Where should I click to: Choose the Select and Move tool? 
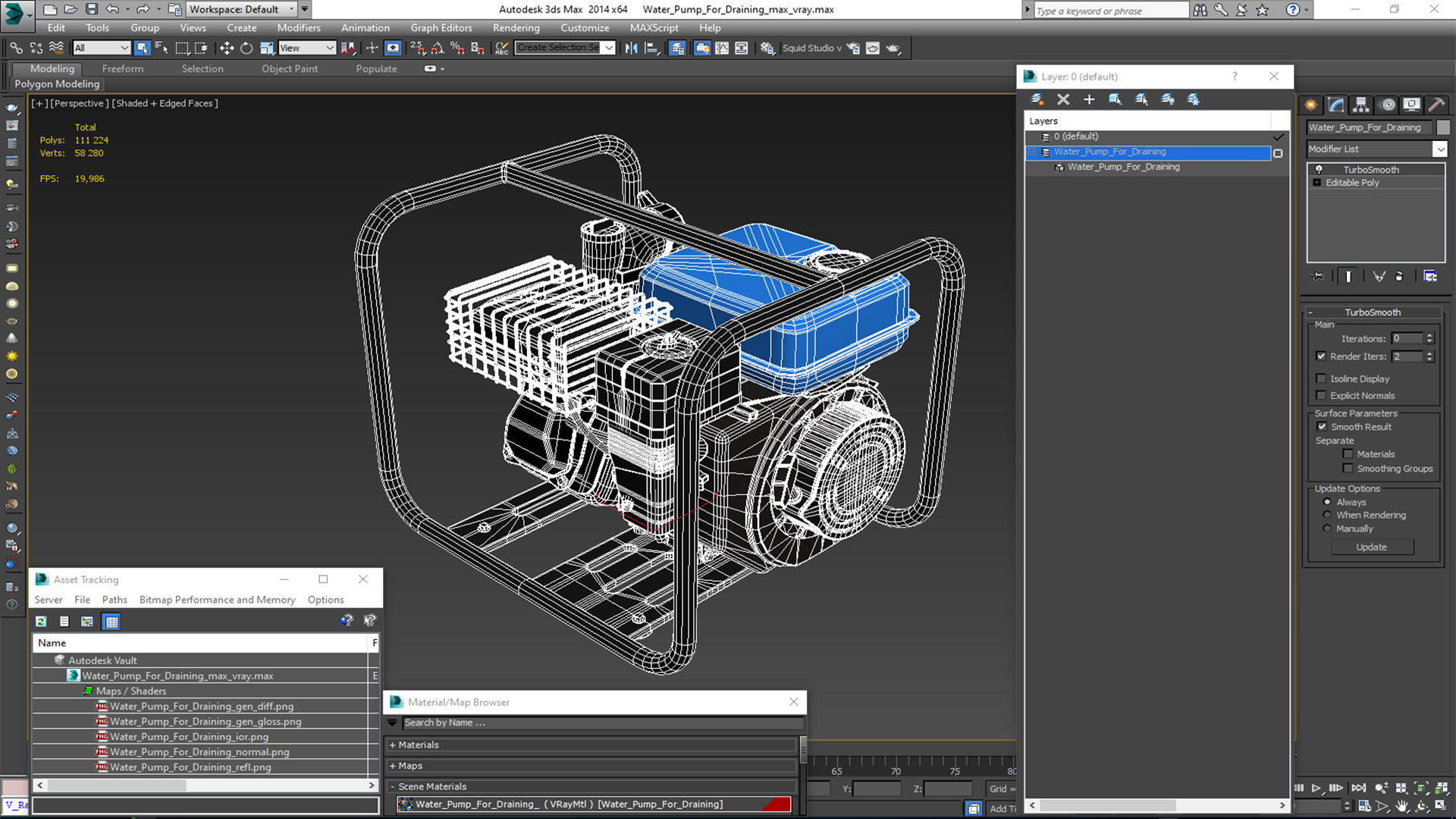pyautogui.click(x=227, y=48)
